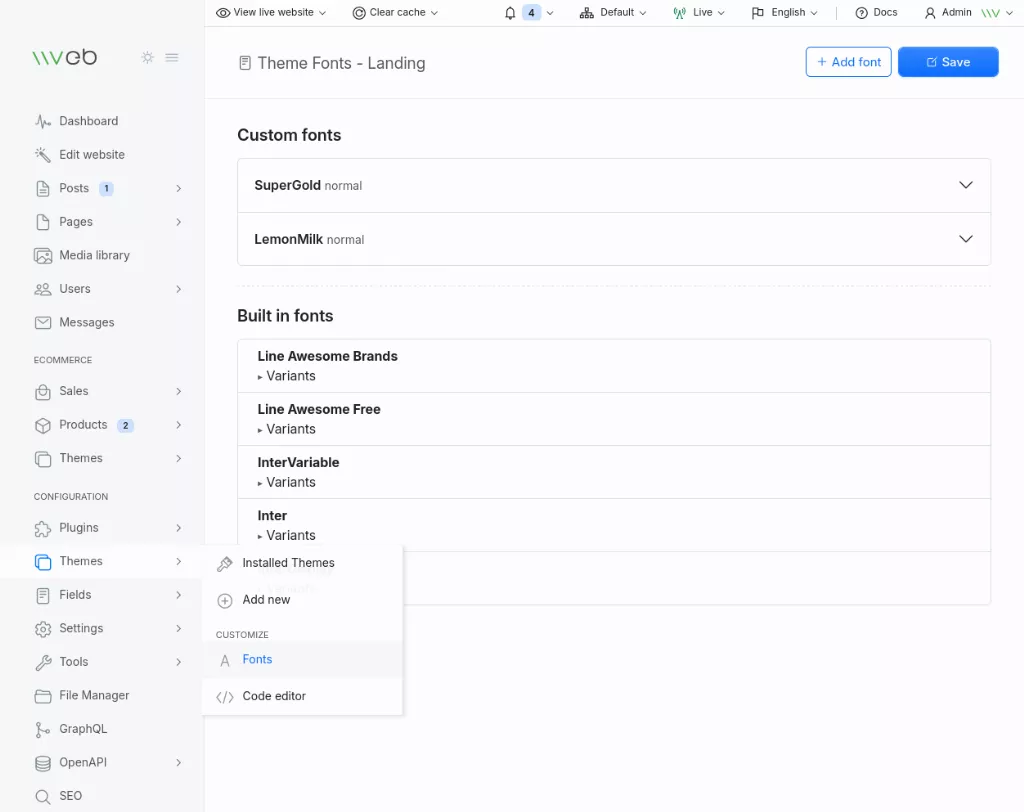This screenshot has width=1024, height=812.
Task: Select Installed Themes from submenu
Action: [288, 563]
